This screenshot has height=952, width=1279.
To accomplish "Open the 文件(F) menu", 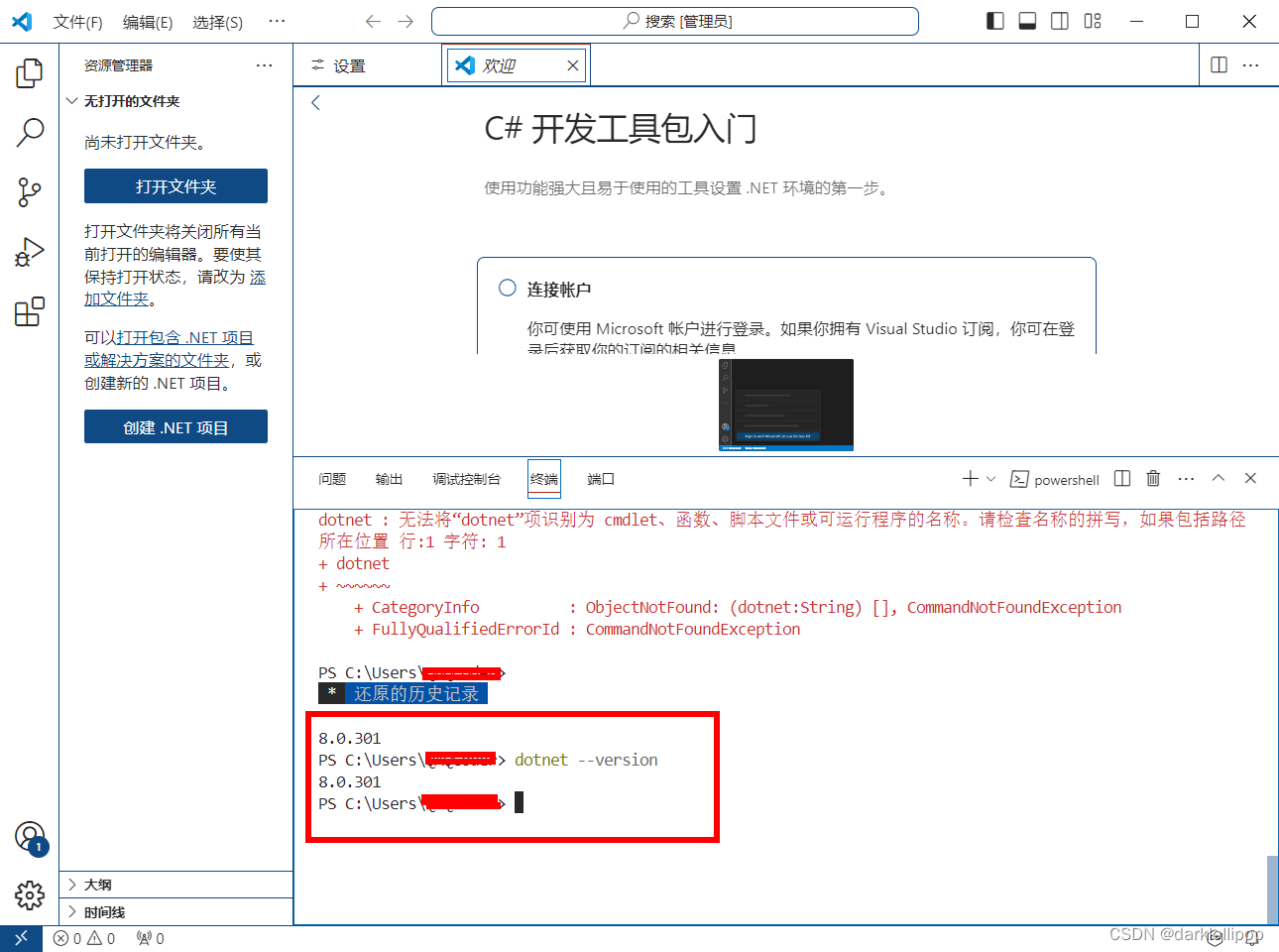I will tap(77, 21).
